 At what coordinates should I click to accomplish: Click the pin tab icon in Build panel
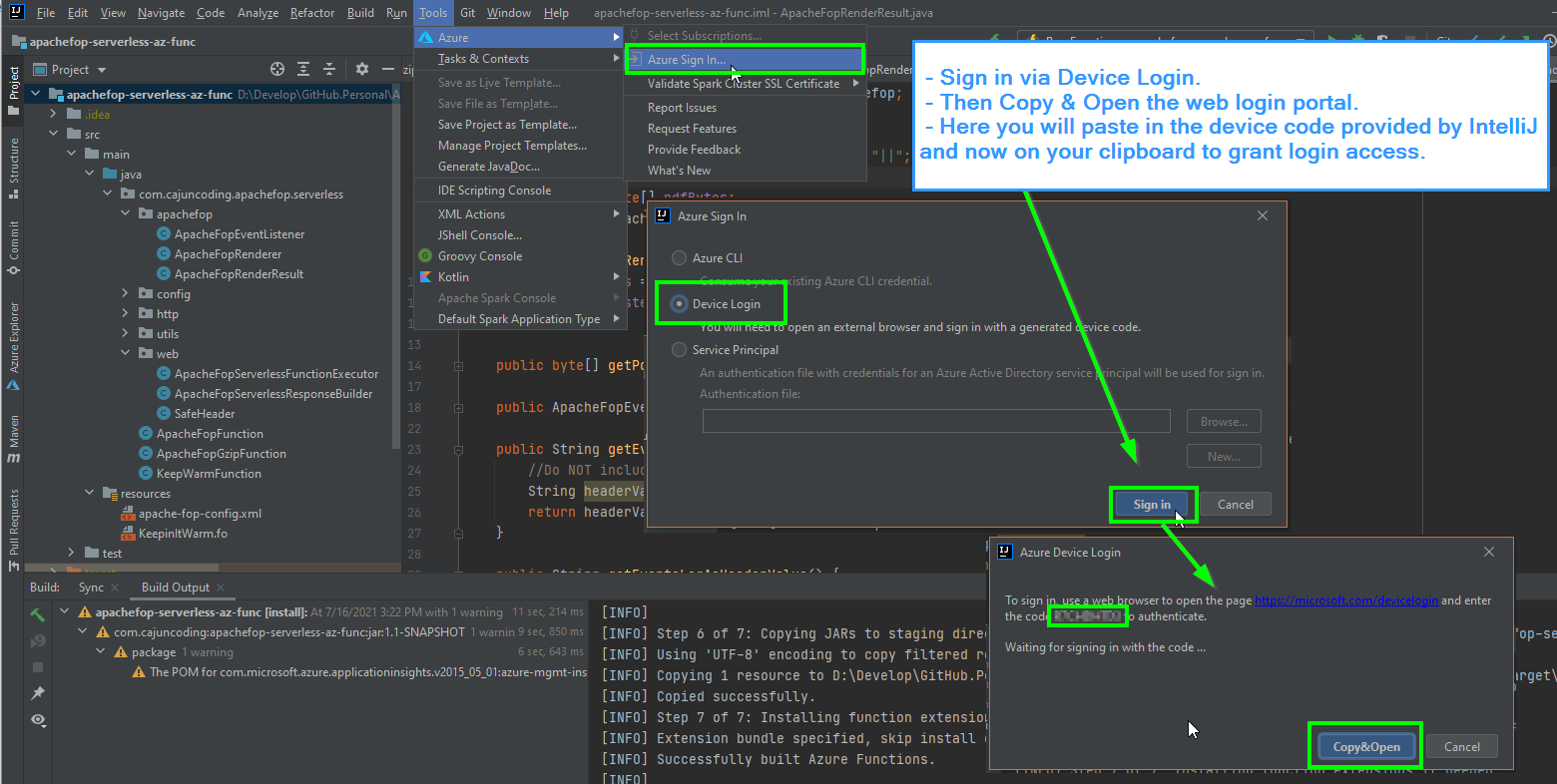pyautogui.click(x=38, y=693)
